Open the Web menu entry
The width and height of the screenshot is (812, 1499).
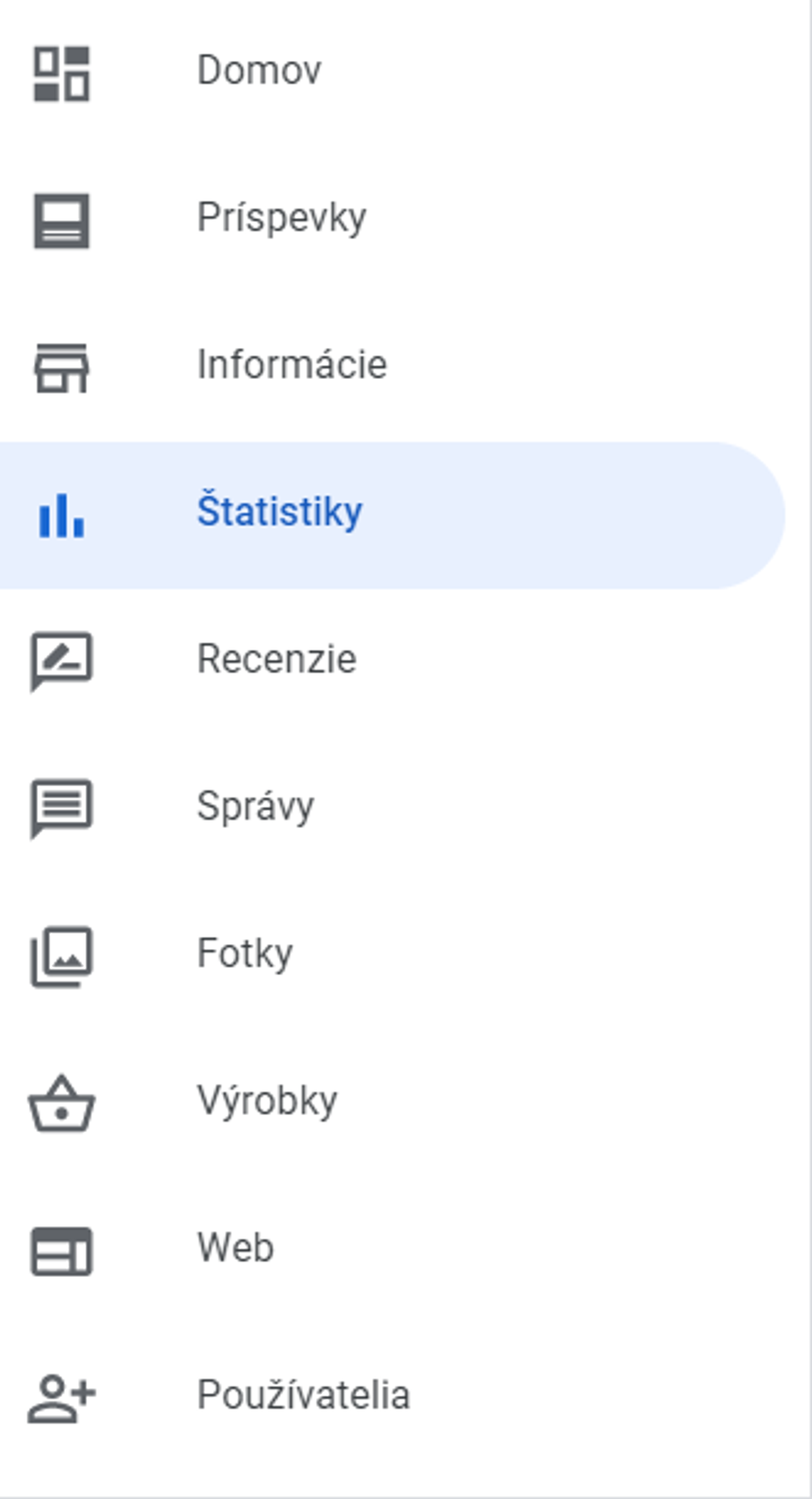[x=392, y=1251]
